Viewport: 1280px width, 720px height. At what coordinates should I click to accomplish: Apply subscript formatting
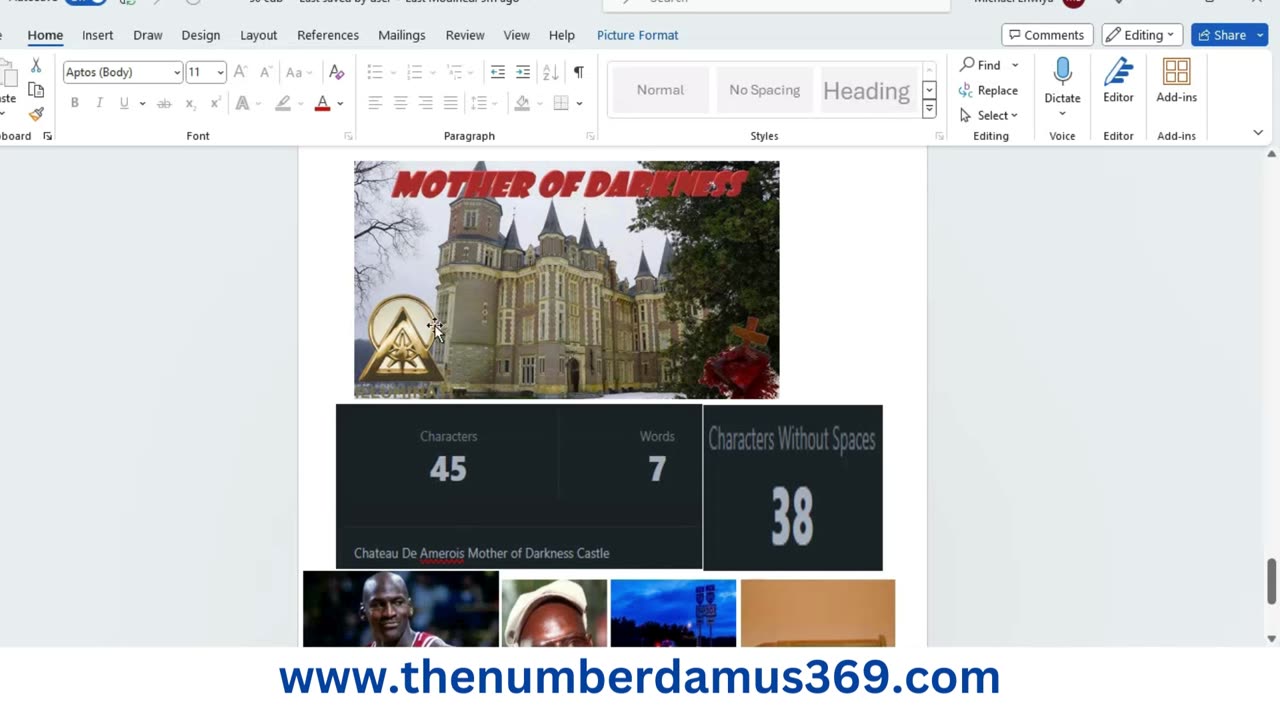190,103
